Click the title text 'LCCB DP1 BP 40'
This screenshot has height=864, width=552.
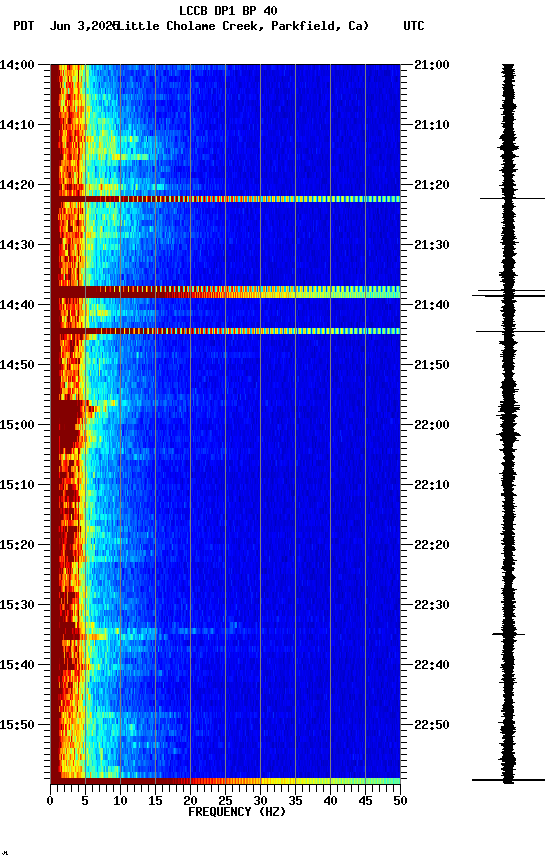pos(228,10)
